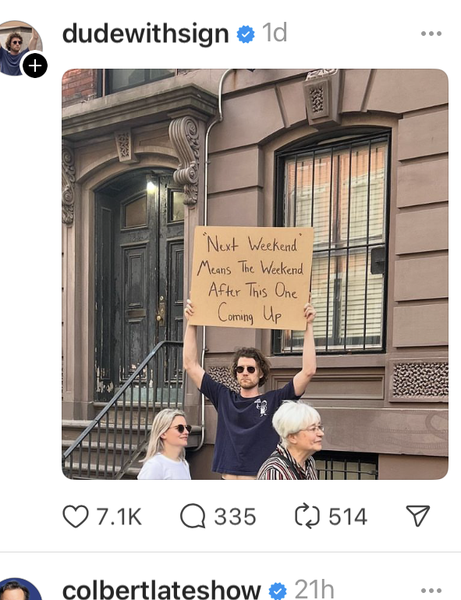Screen dimensions: 461x600
Task: View the 514 reposts count
Action: coord(348,517)
